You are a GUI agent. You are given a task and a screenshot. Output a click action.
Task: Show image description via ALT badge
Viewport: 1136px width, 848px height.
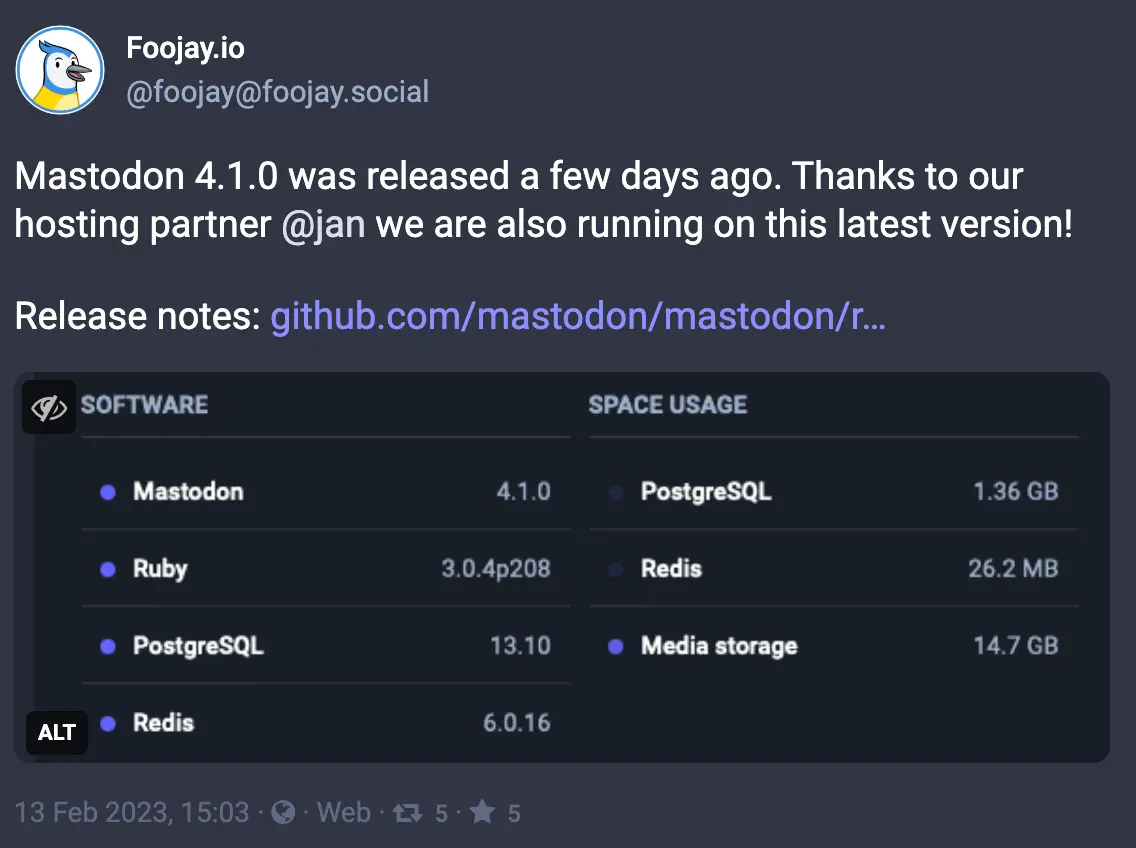point(57,732)
